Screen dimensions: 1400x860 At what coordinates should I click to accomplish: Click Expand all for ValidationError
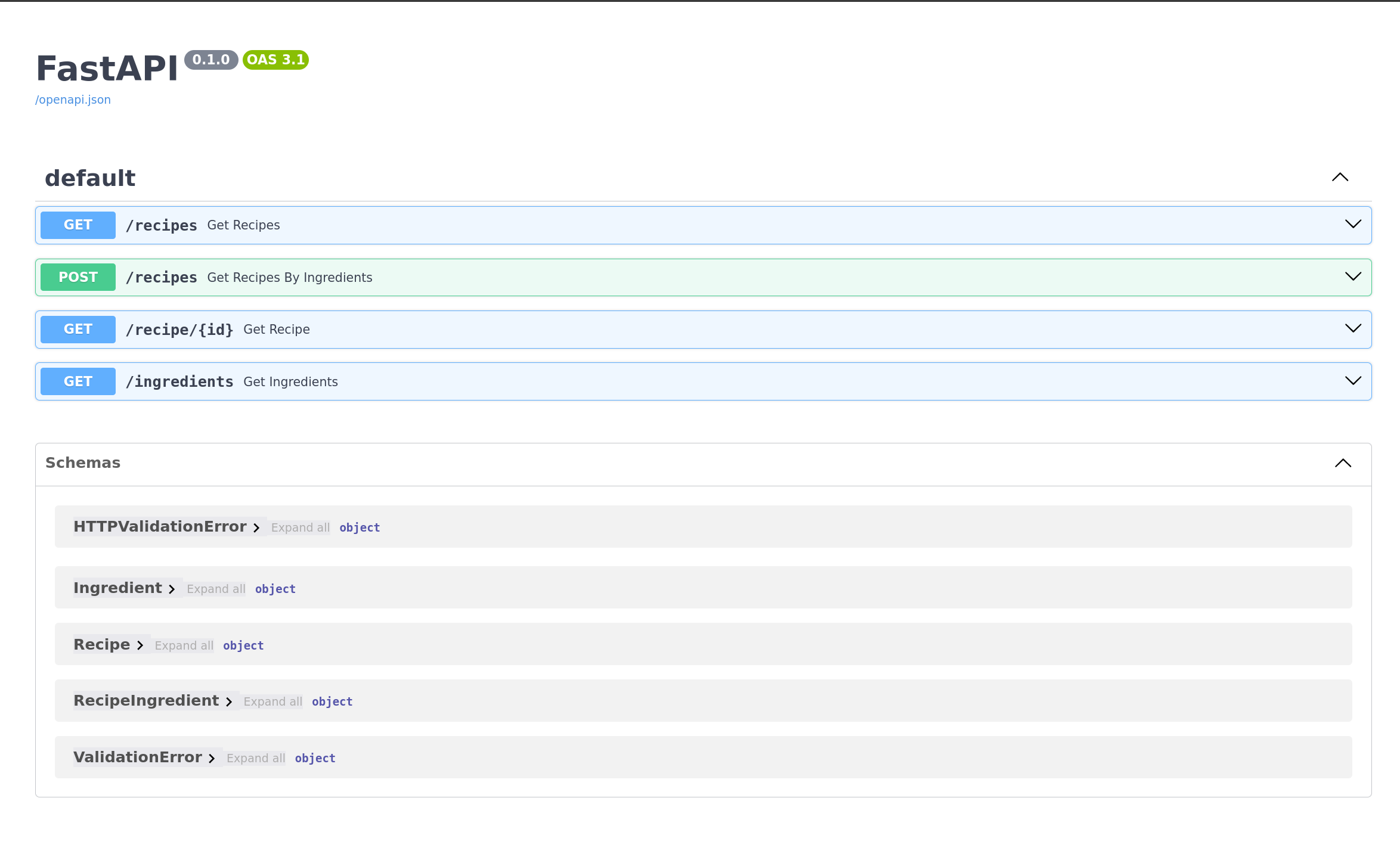(x=256, y=758)
